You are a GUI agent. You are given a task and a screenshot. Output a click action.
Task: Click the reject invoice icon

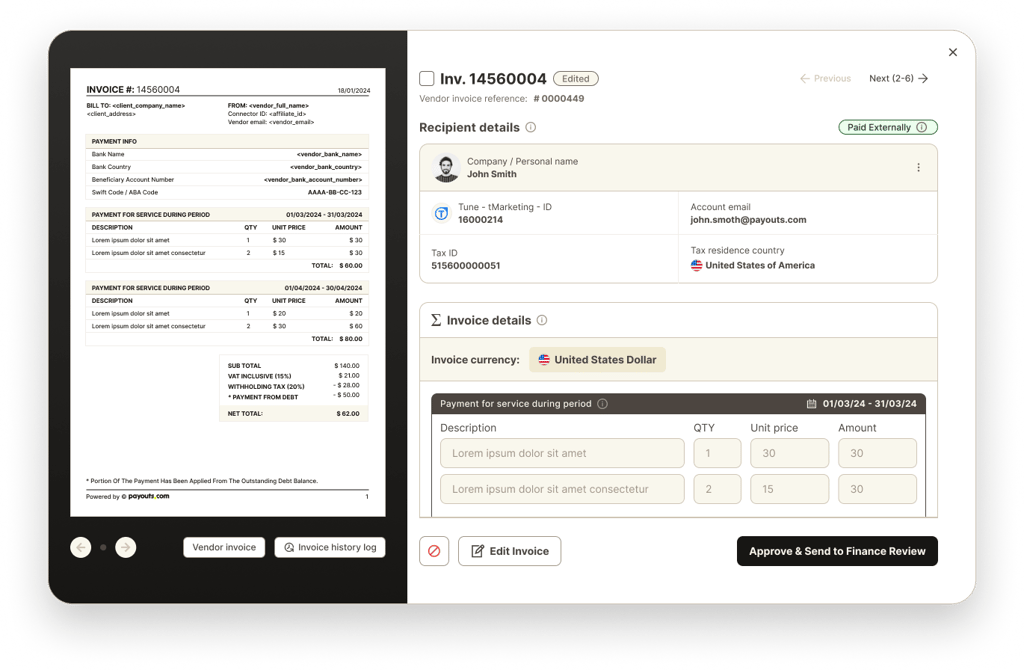tap(434, 551)
